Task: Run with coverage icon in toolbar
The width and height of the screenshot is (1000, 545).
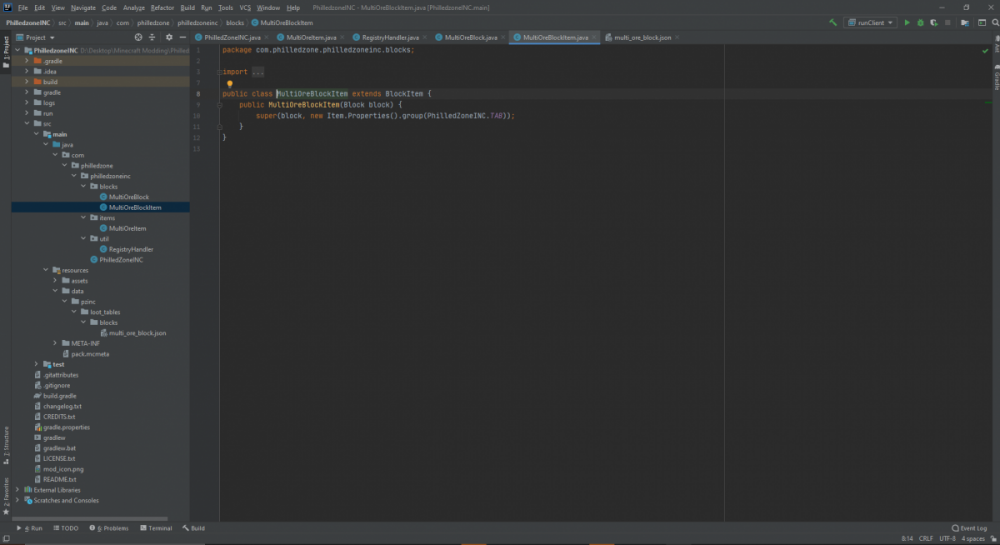Action: point(934,22)
